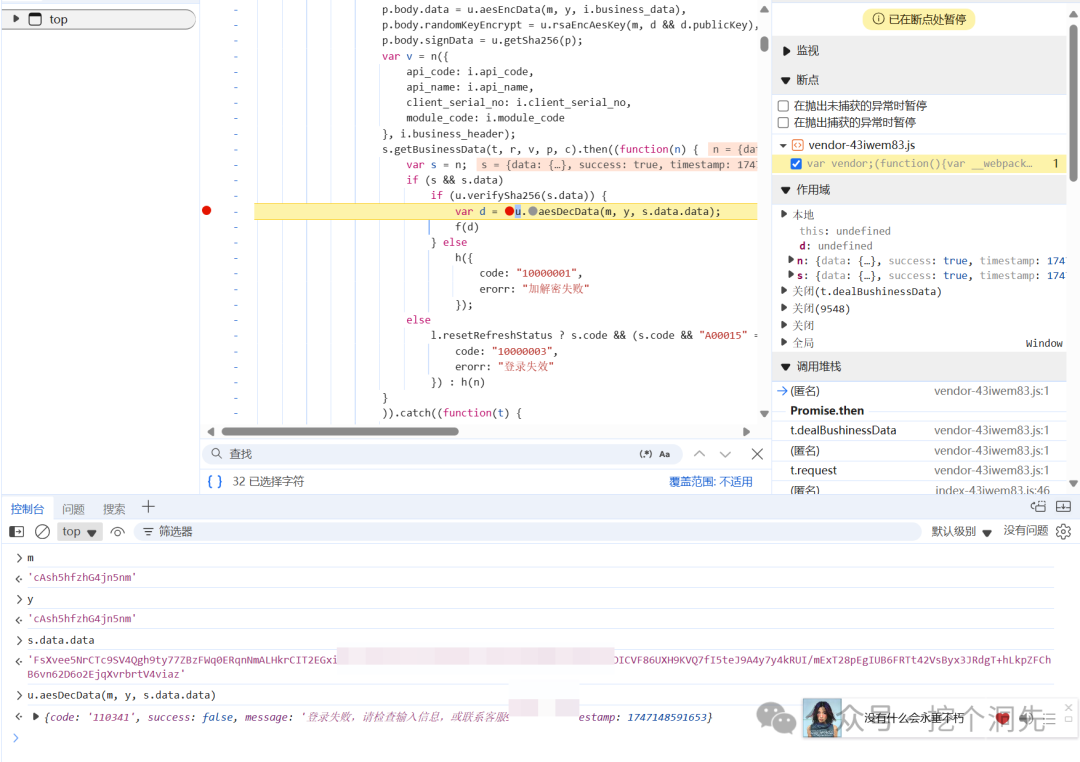Click the horizontal scrollbar of code editor
Screen dimensions: 1080x762
point(340,431)
